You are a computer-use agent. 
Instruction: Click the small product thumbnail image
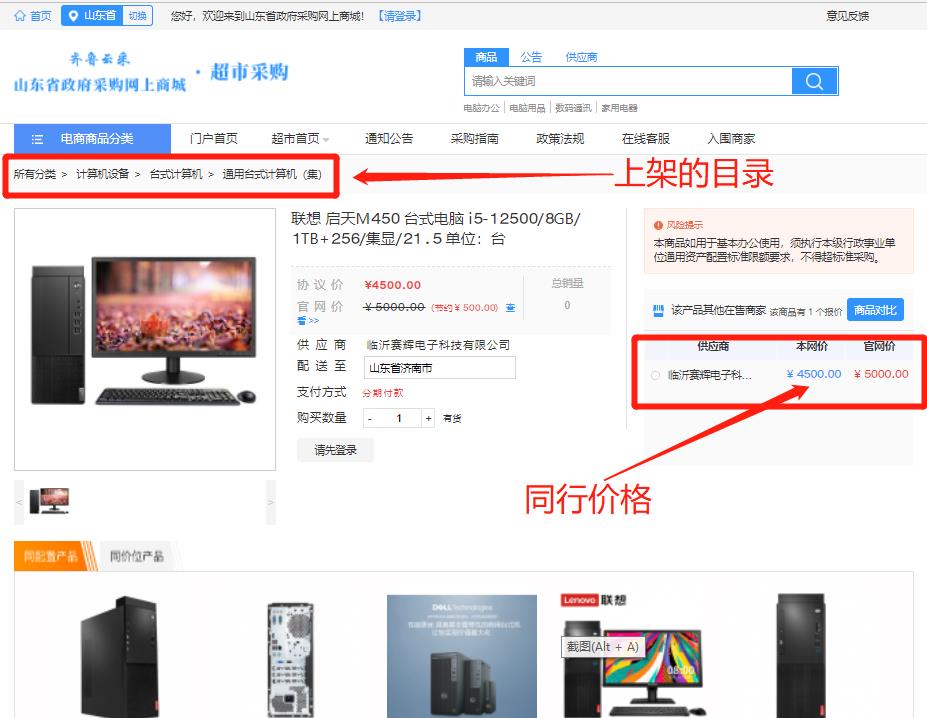coord(49,501)
